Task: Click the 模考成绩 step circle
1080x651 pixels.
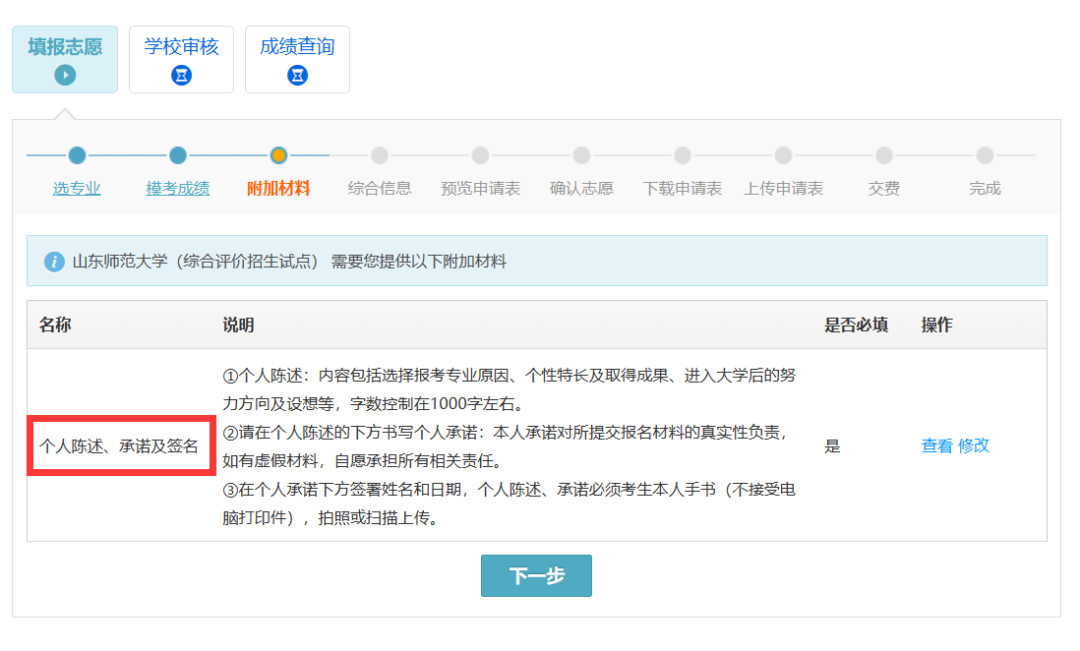Action: click(x=178, y=155)
